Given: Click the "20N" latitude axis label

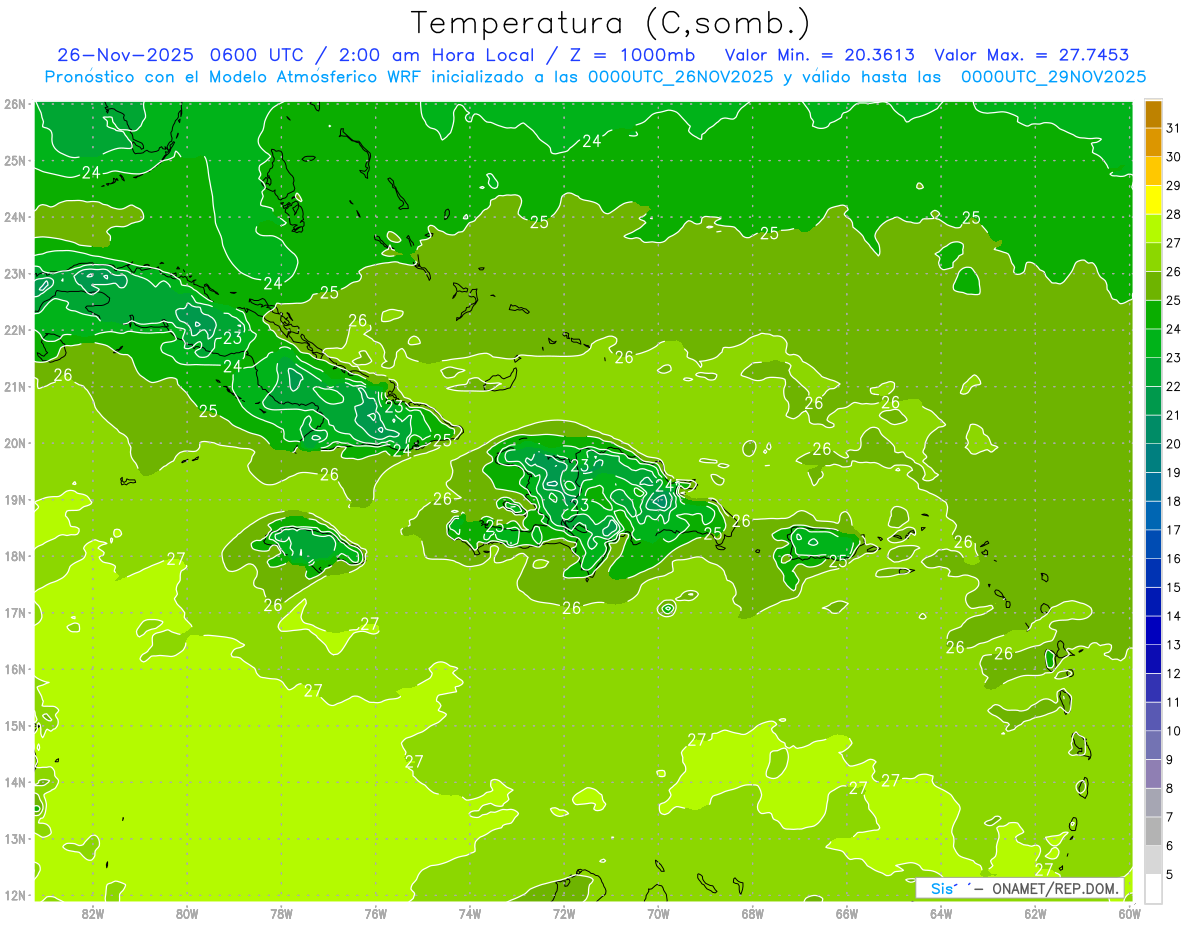Looking at the screenshot, I should click(15, 443).
